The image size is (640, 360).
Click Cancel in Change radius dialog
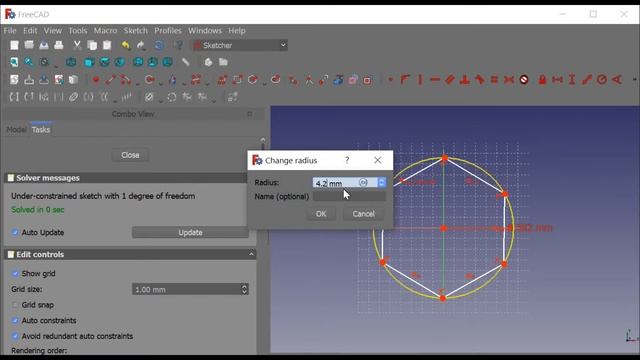click(x=363, y=214)
